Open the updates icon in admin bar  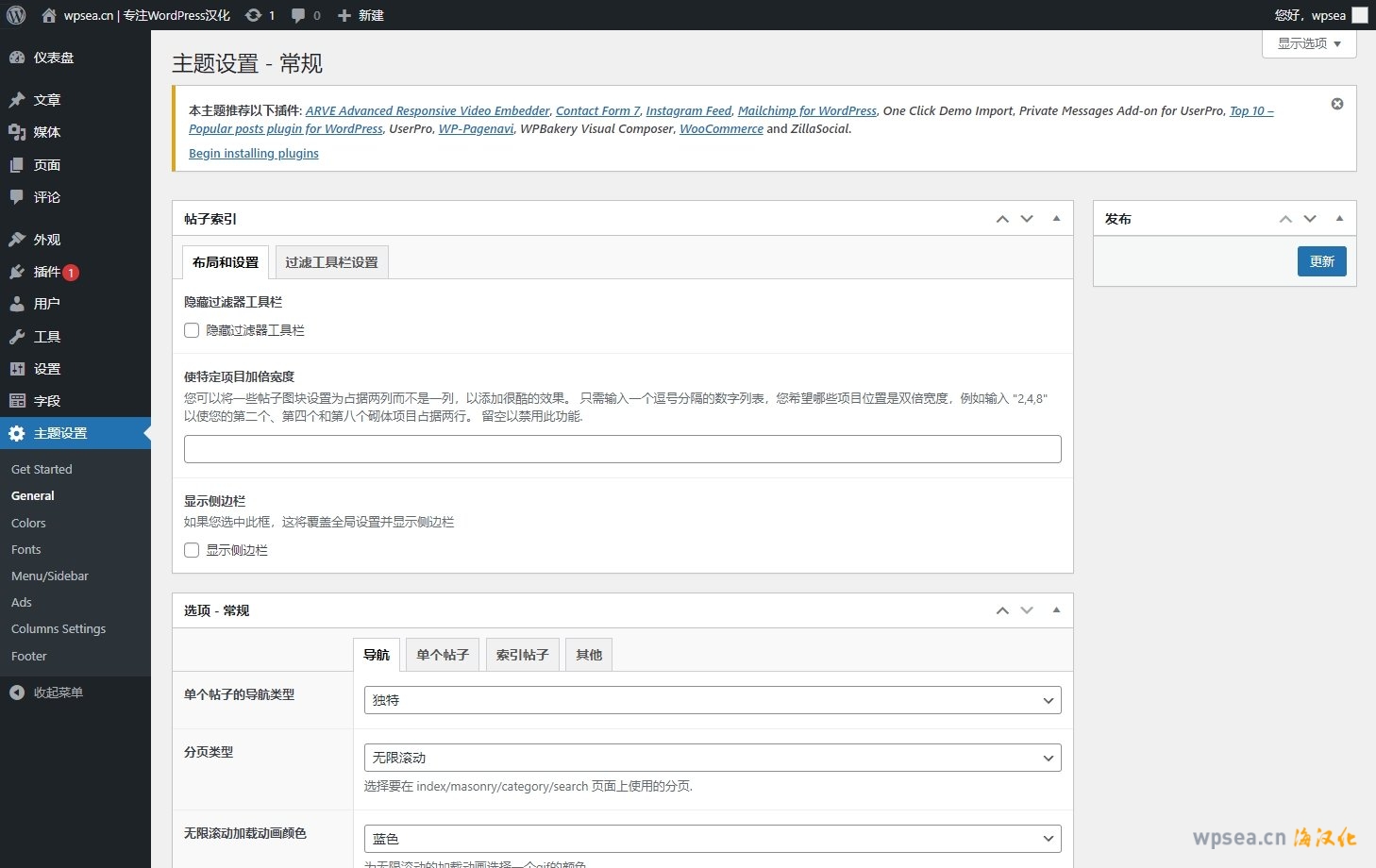pos(253,15)
